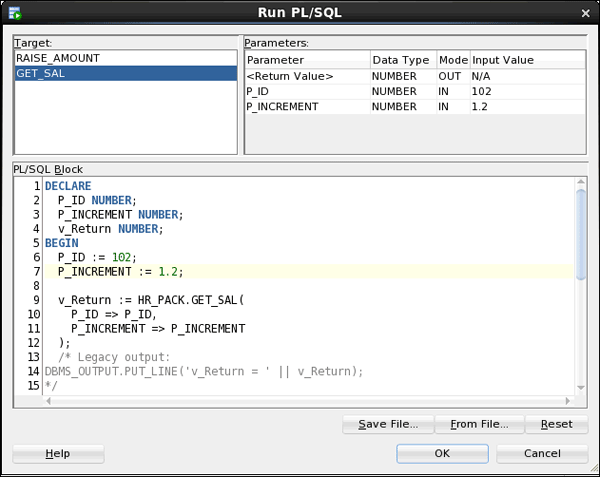Click the Input Value column header
Viewport: 600px width, 477px height.
[x=503, y=60]
